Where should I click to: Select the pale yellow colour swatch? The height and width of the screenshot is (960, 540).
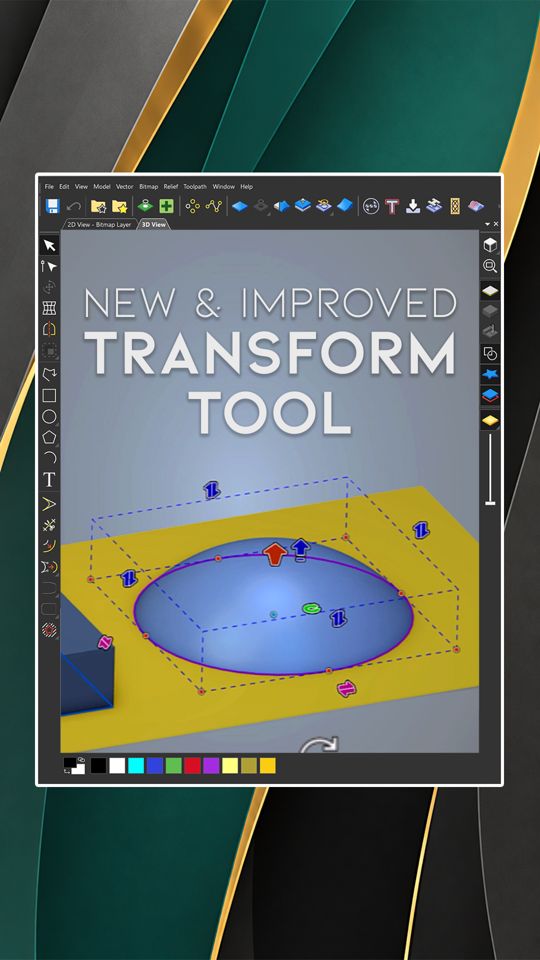click(230, 765)
